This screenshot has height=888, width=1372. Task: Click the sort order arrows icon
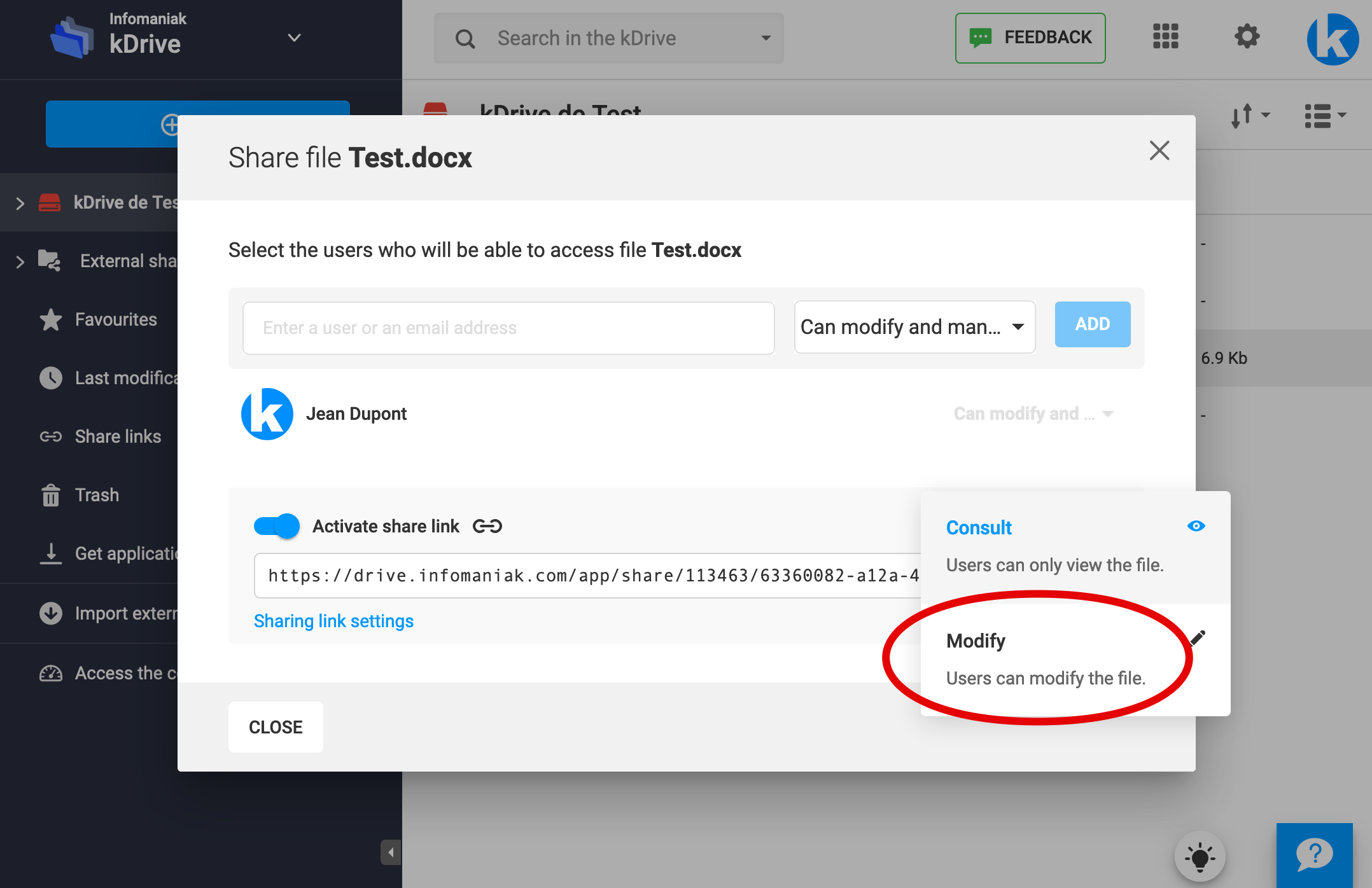click(1249, 116)
